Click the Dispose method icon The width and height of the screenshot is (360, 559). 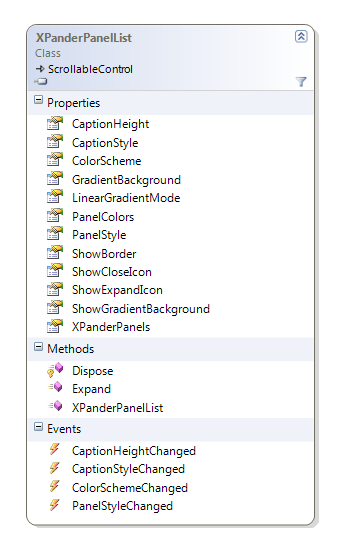click(55, 370)
